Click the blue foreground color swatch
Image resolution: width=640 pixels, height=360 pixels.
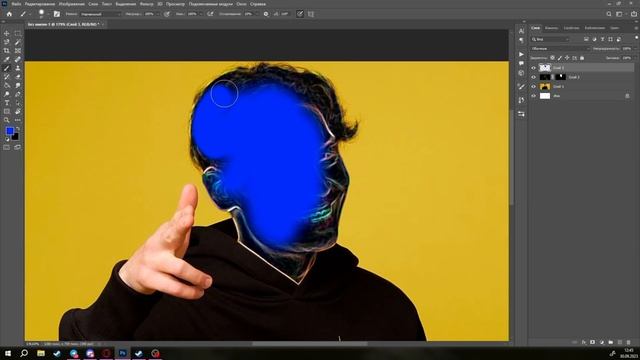coord(9,131)
